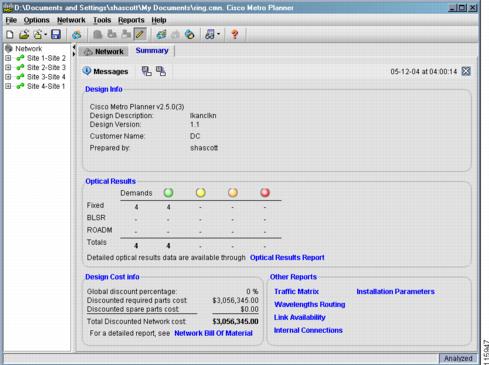The image size is (489, 365).
Task: Toggle the pencil edit toolbar button
Action: (140, 34)
